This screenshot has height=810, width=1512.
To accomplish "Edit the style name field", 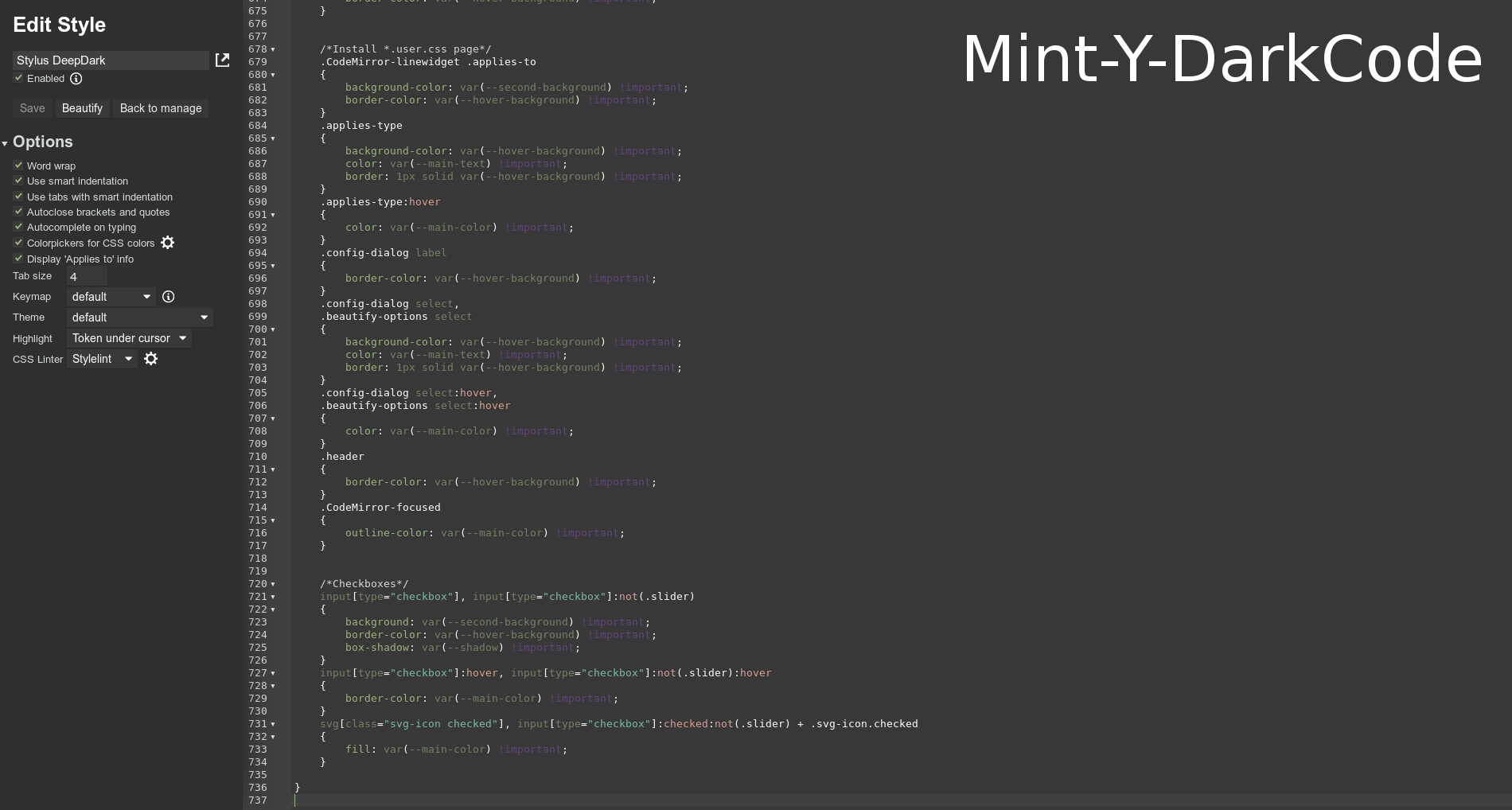I will point(111,60).
